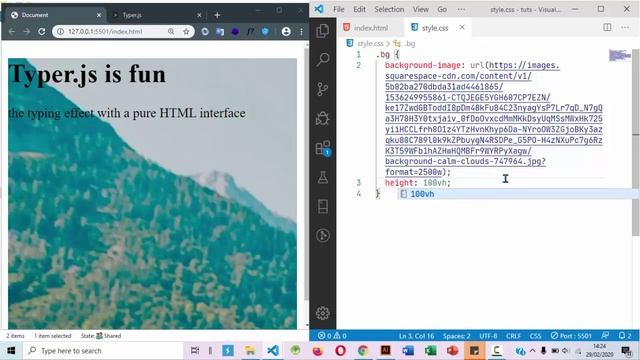Close the Document browser tab
This screenshot has height=360, width=640.
coord(99,15)
